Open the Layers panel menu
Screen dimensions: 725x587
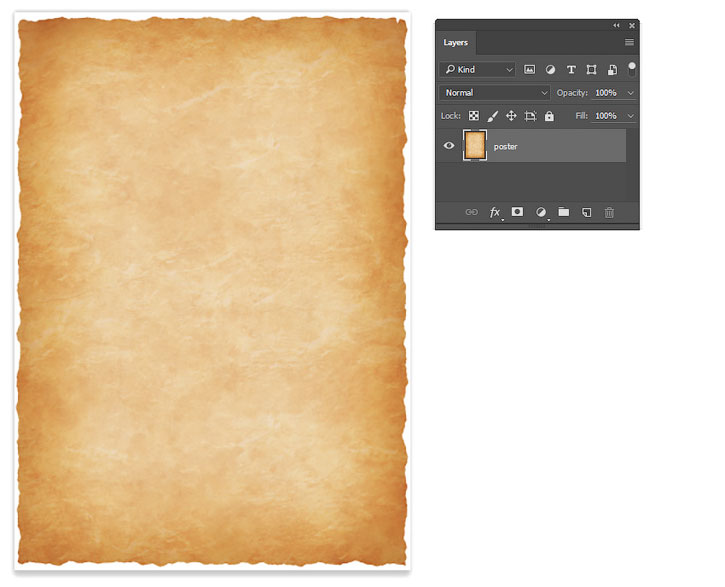coord(629,42)
